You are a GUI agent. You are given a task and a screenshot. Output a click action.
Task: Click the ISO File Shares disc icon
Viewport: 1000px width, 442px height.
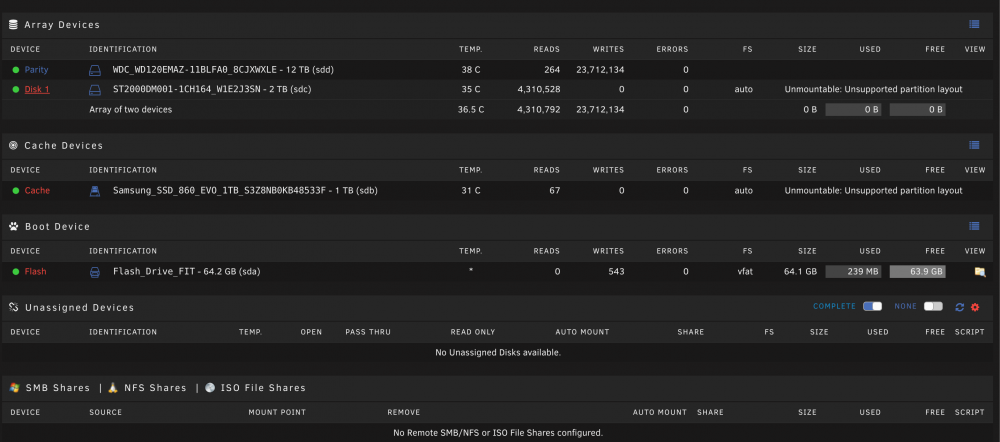pyautogui.click(x=210, y=388)
